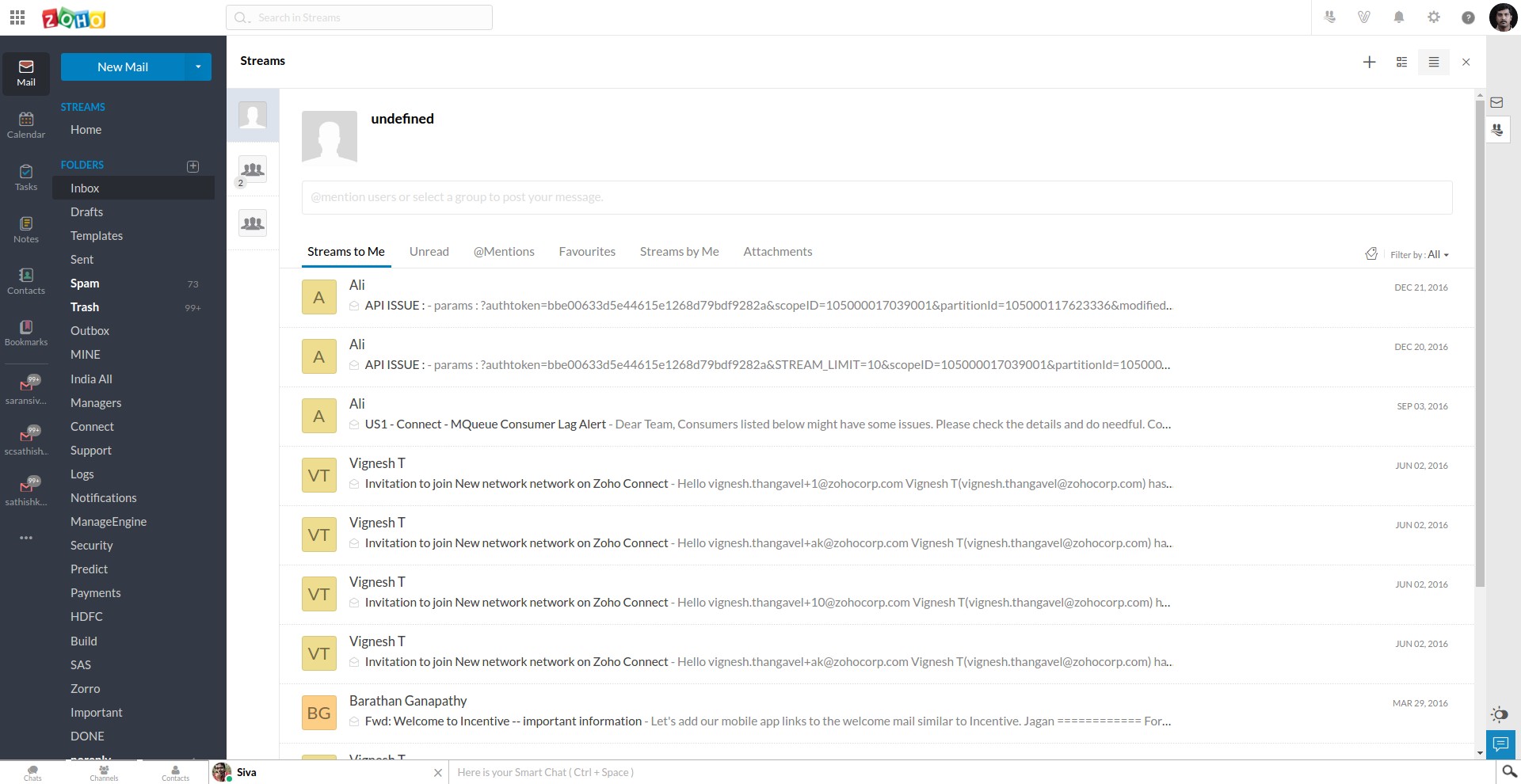Switch to Favourites tab
Screen dimensions: 1521x784
tap(587, 251)
